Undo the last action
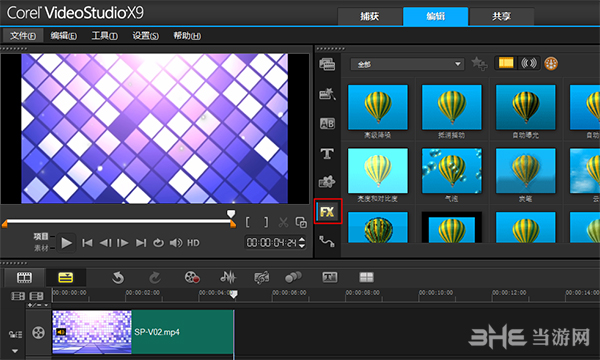600x360 pixels. (x=118, y=277)
